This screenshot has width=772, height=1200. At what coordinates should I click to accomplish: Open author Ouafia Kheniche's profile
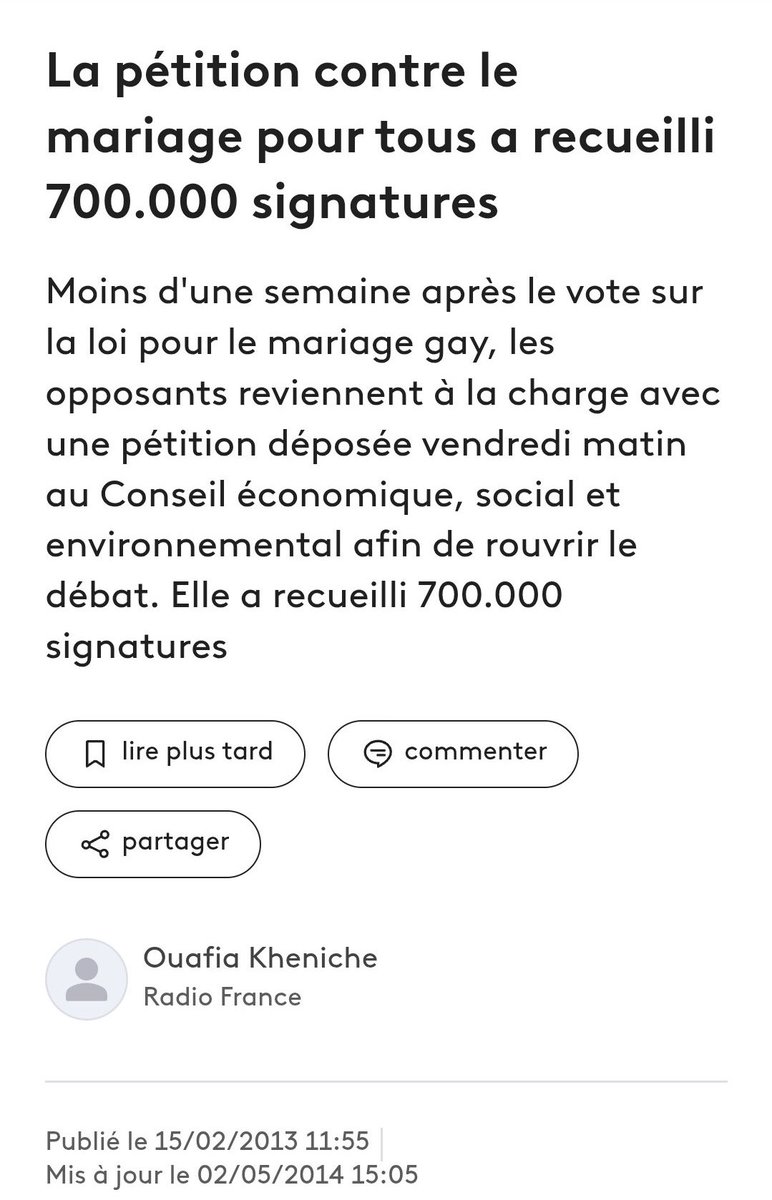(261, 958)
